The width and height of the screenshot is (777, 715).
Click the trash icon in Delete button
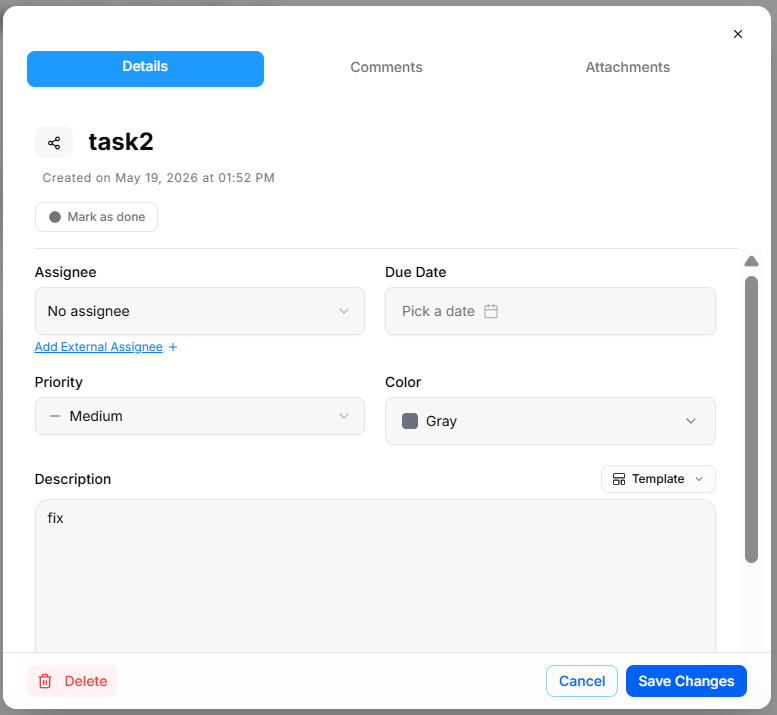[45, 681]
